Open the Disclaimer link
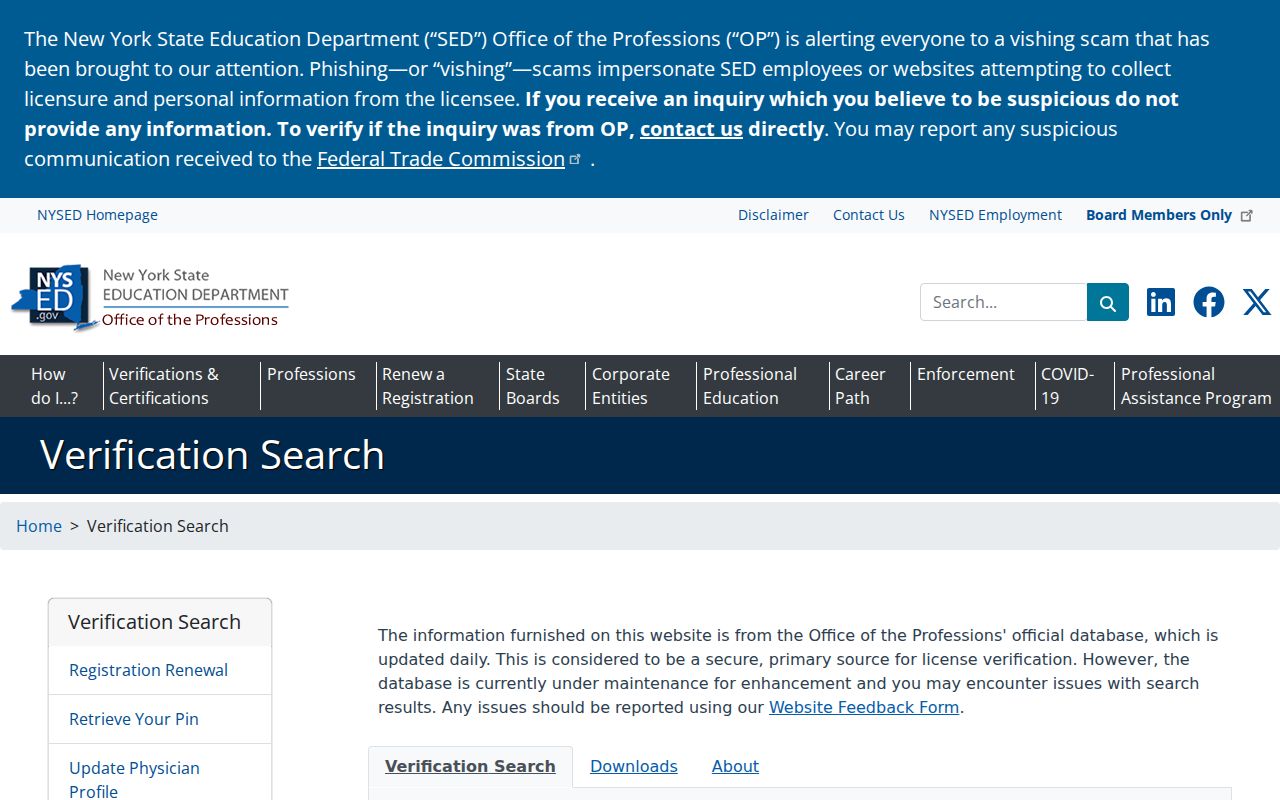 click(773, 215)
